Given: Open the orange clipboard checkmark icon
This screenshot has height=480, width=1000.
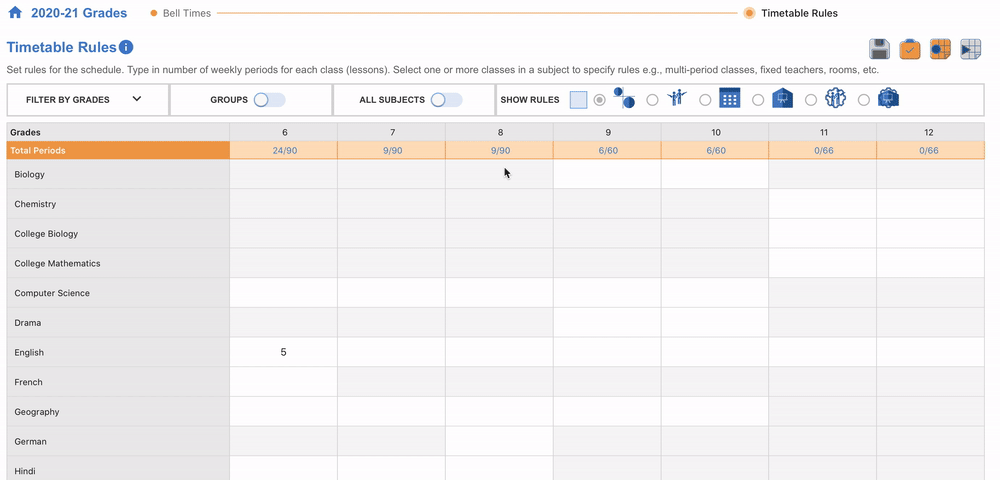Looking at the screenshot, I should click(x=910, y=49).
